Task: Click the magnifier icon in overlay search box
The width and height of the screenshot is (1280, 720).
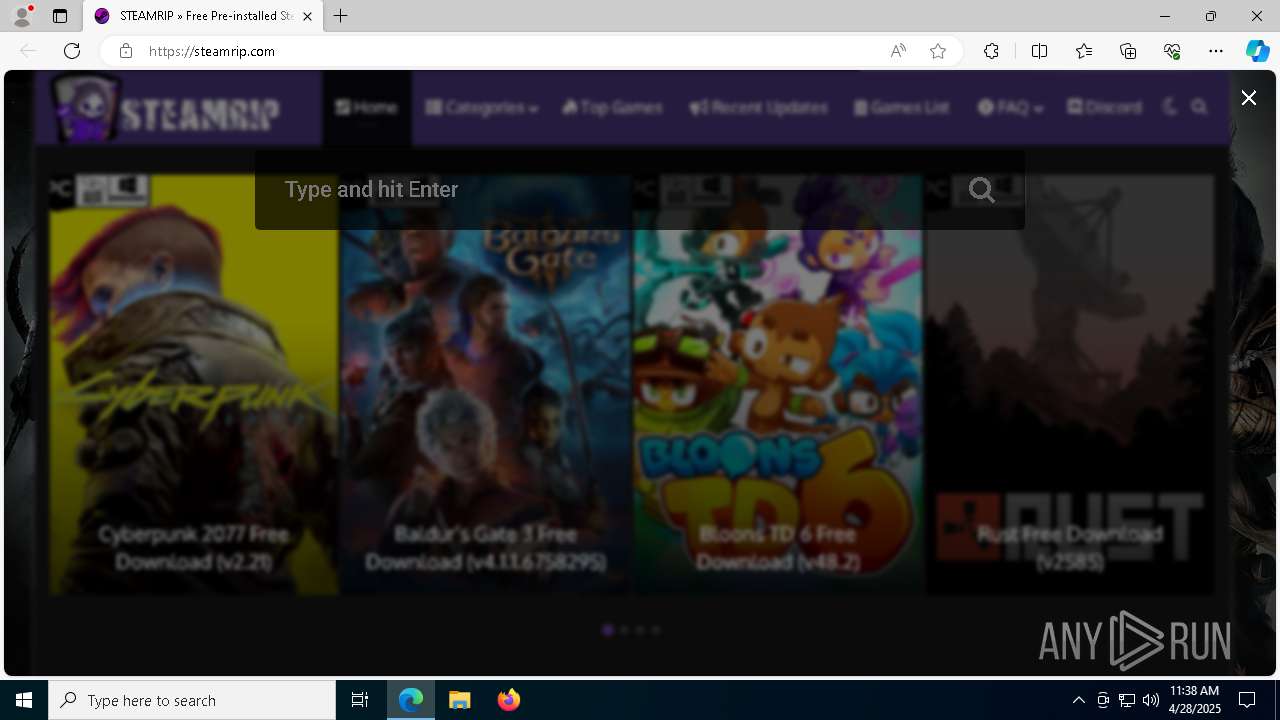Action: (x=982, y=190)
